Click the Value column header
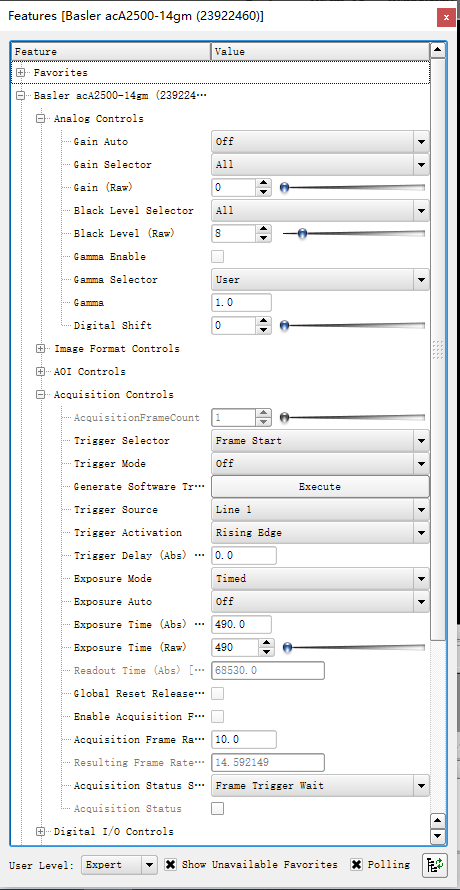460x890 pixels. point(320,52)
